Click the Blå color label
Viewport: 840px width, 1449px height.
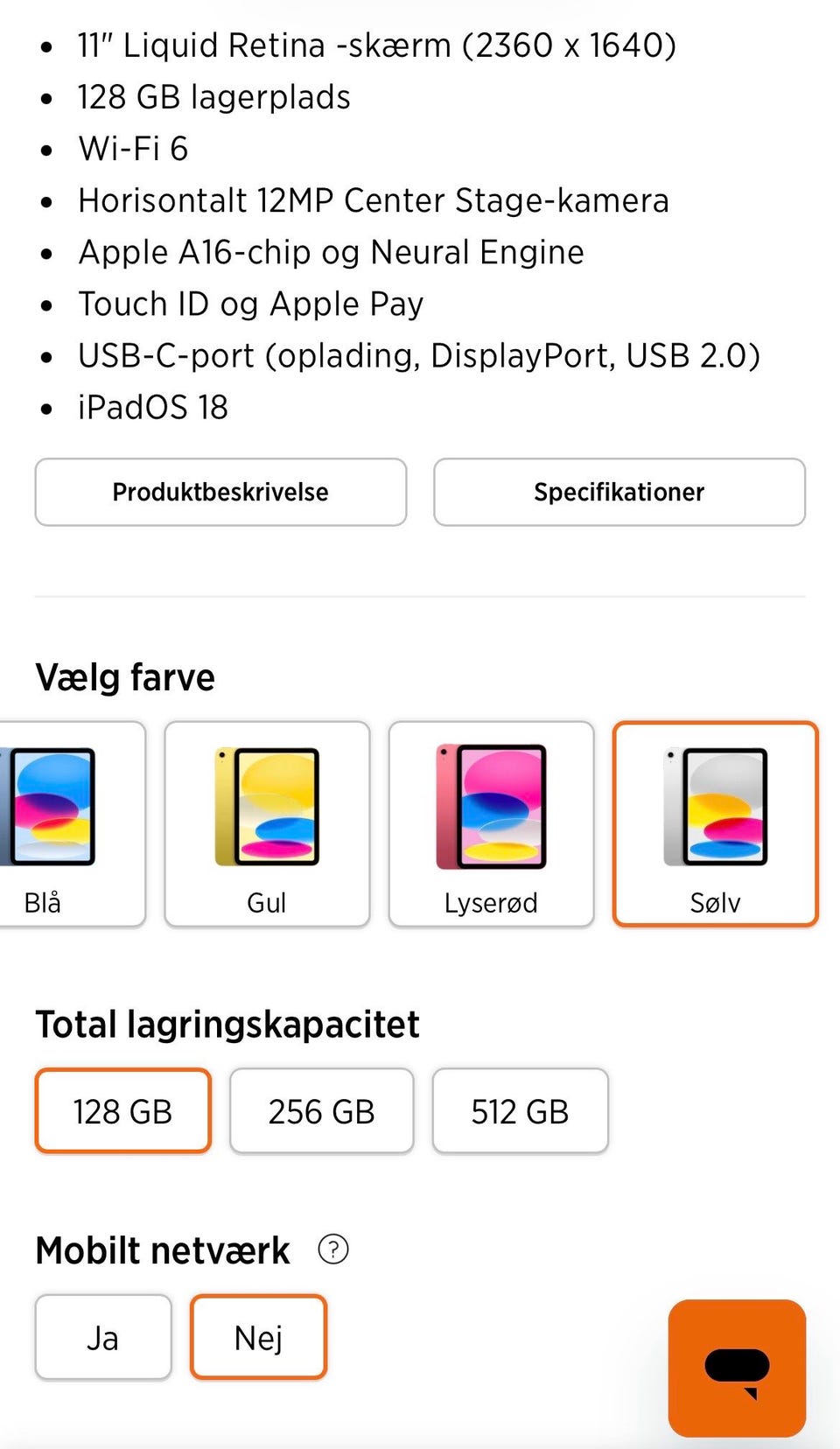click(43, 902)
